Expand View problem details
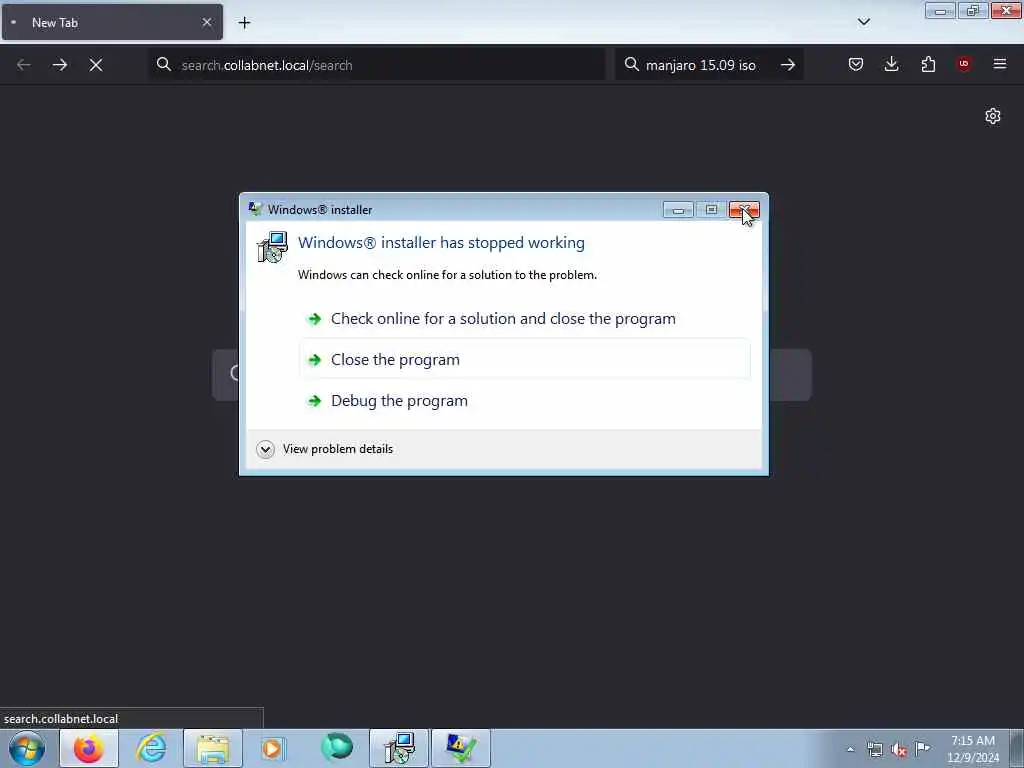 click(x=325, y=449)
